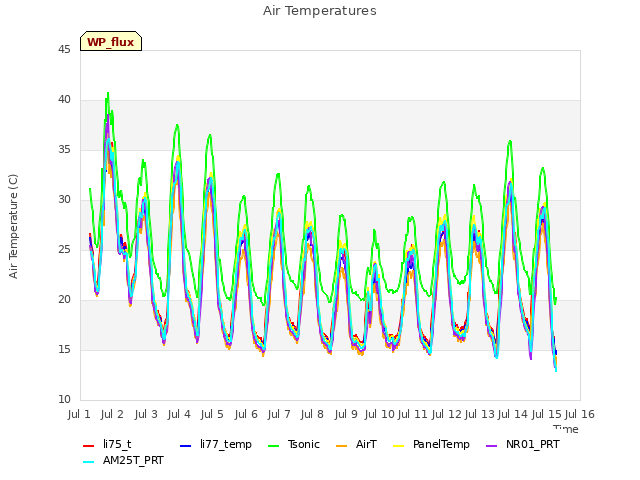Viewport: 640px width, 480px height.
Task: Click the AM25T_PRT cyan legend swatch
Action: 89,462
